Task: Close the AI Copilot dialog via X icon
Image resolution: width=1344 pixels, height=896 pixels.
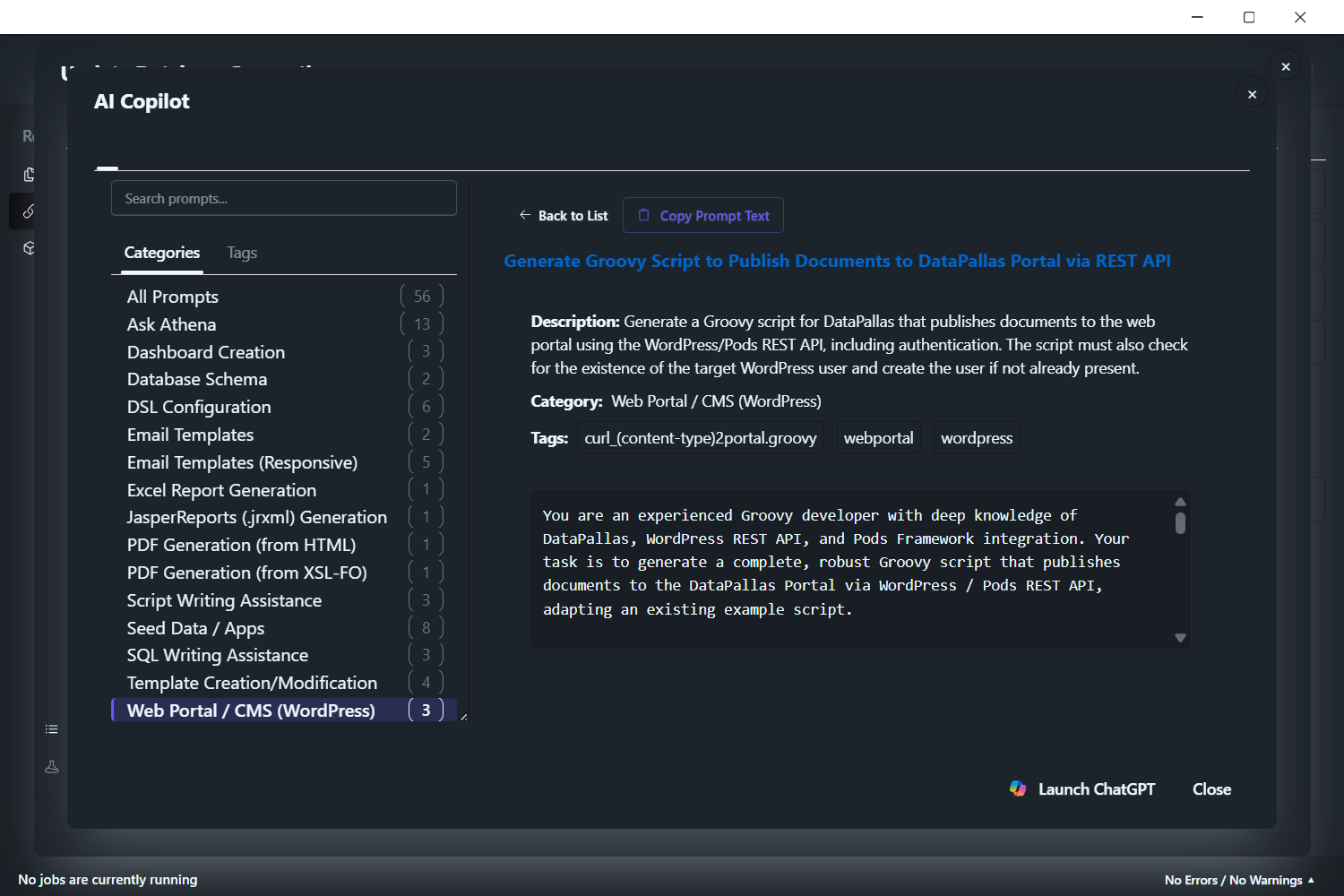Action: pyautogui.click(x=1252, y=94)
